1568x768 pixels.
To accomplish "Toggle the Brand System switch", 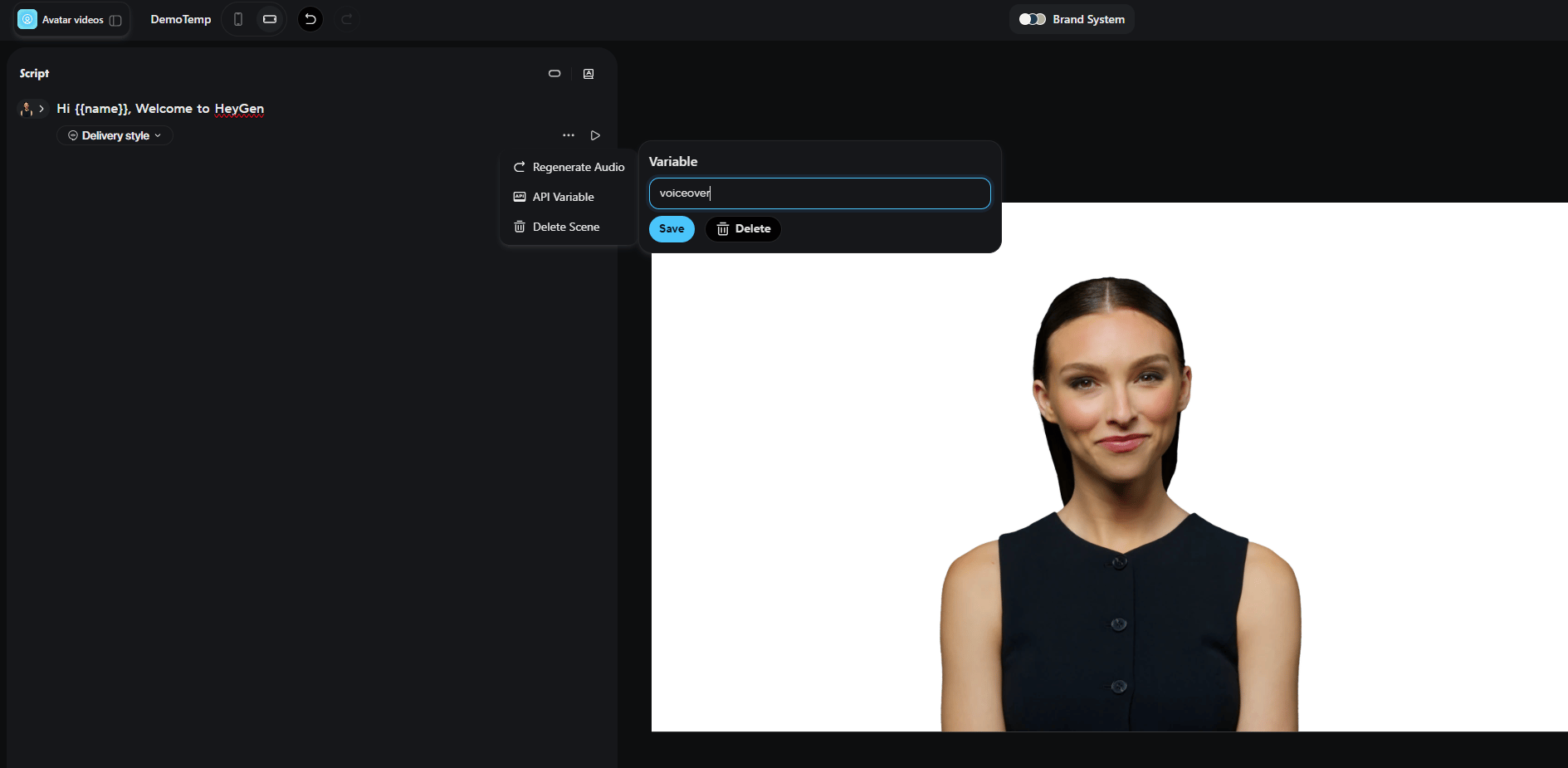I will (1033, 19).
